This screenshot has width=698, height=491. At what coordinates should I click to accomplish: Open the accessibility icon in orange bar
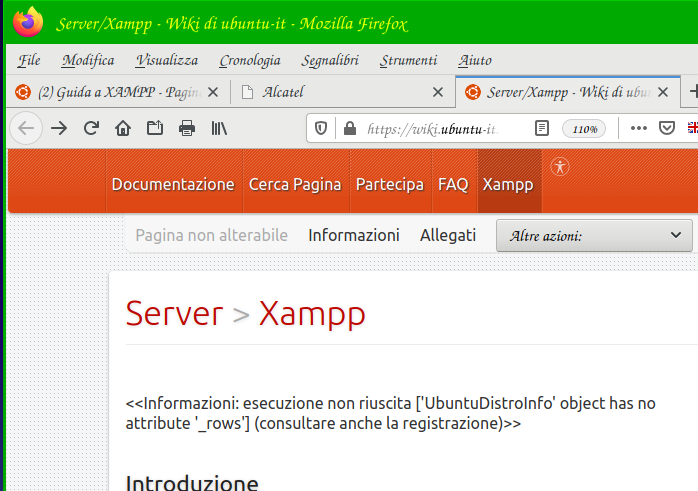click(560, 167)
